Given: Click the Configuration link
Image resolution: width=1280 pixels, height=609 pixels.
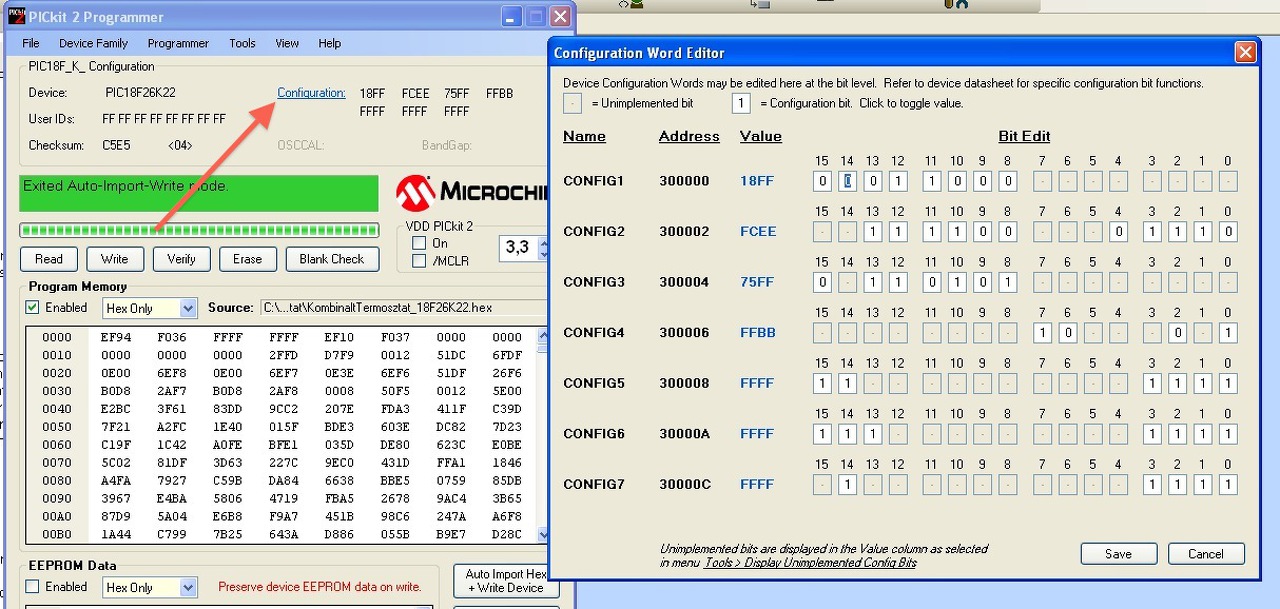Looking at the screenshot, I should tap(311, 93).
